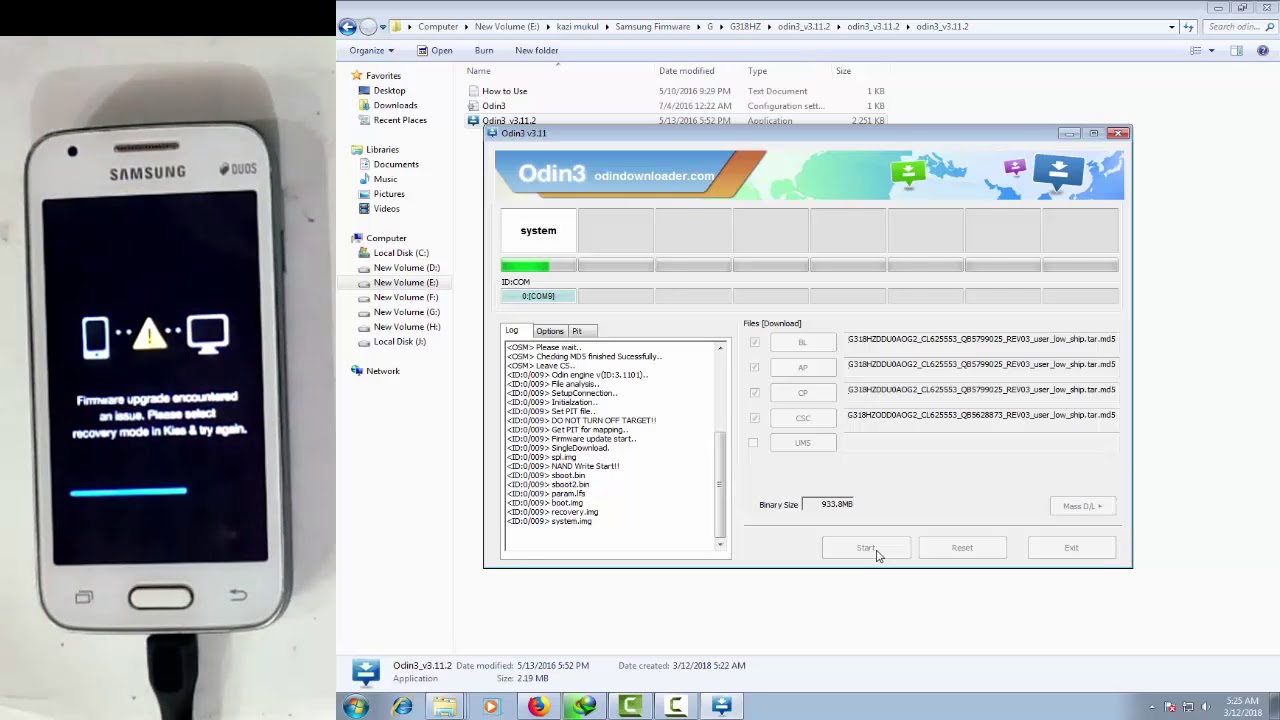Click the Search odin input field
The height and width of the screenshot is (720, 1280).
pyautogui.click(x=1238, y=27)
